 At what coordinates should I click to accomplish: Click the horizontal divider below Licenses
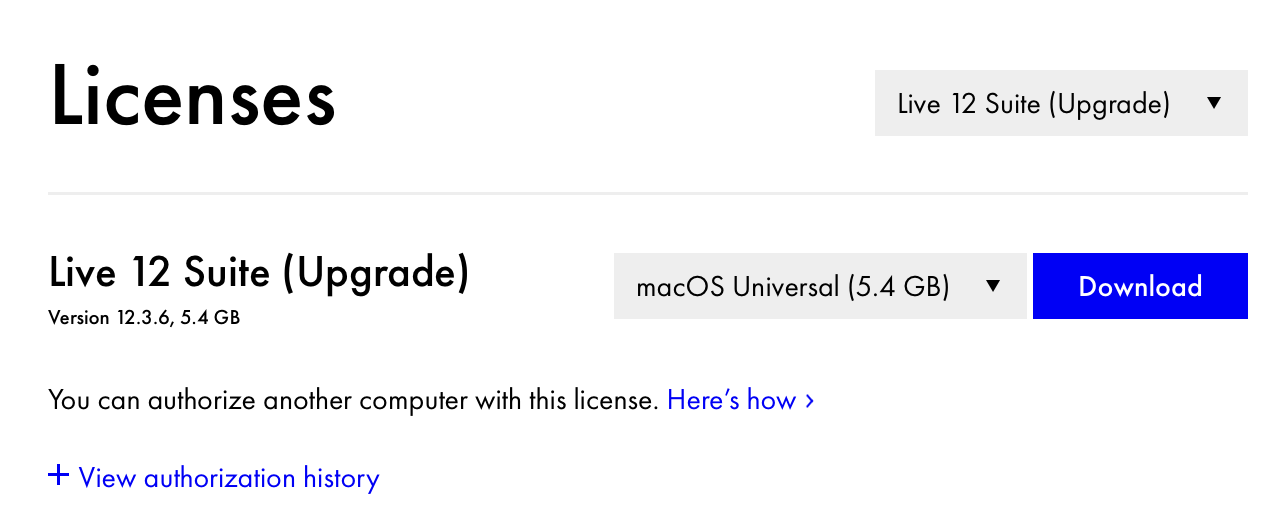(647, 192)
